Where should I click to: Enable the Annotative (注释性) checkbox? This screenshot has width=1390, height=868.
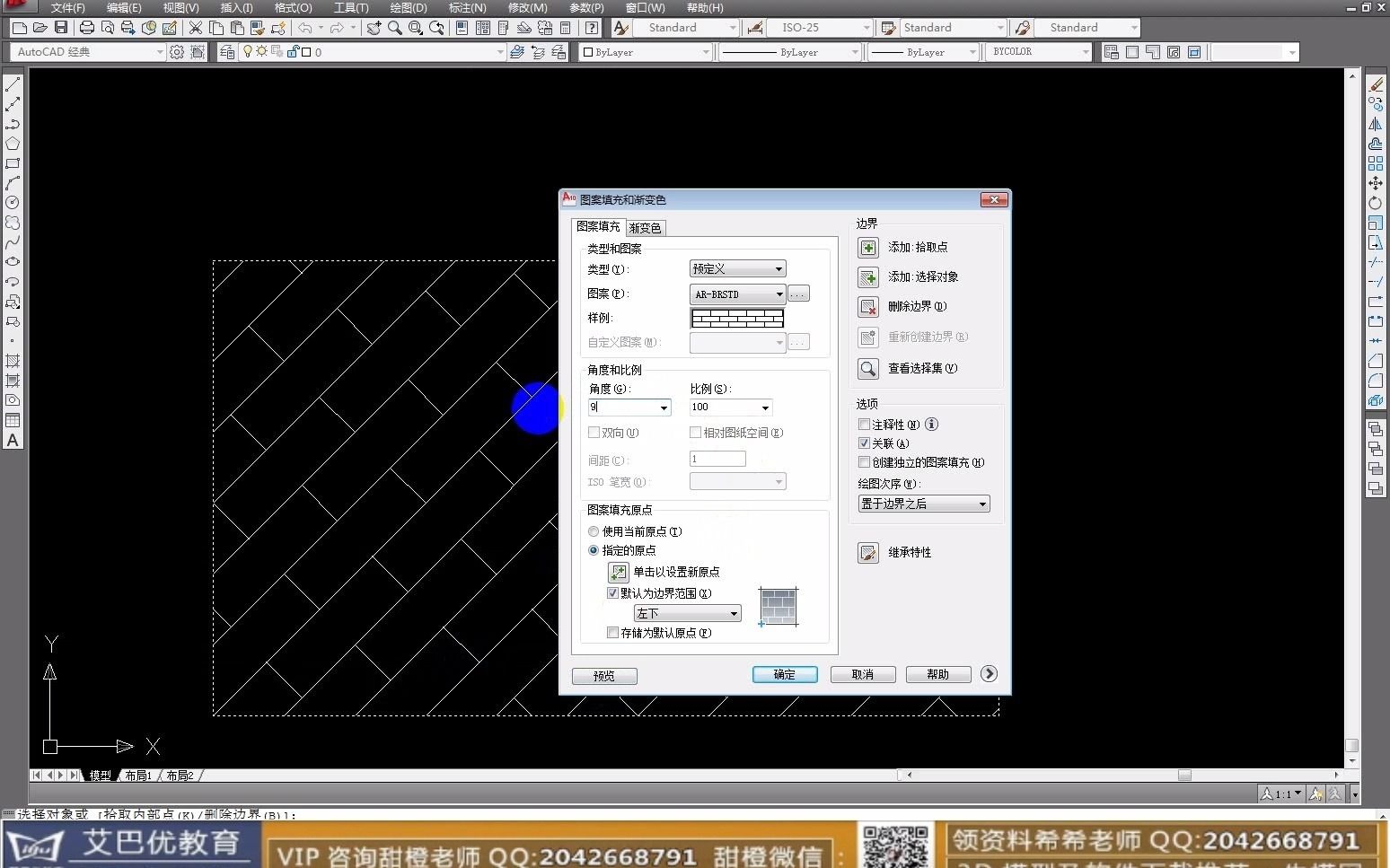coord(864,425)
